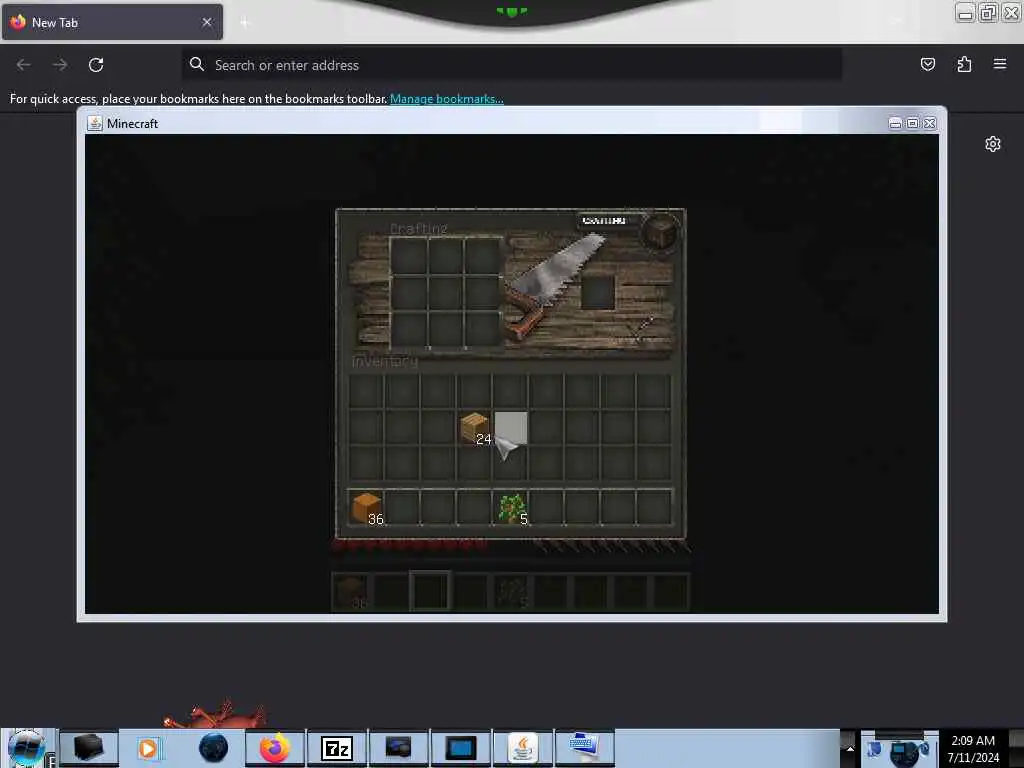
Task: Close the New Tab browser tab
Action: [x=207, y=22]
